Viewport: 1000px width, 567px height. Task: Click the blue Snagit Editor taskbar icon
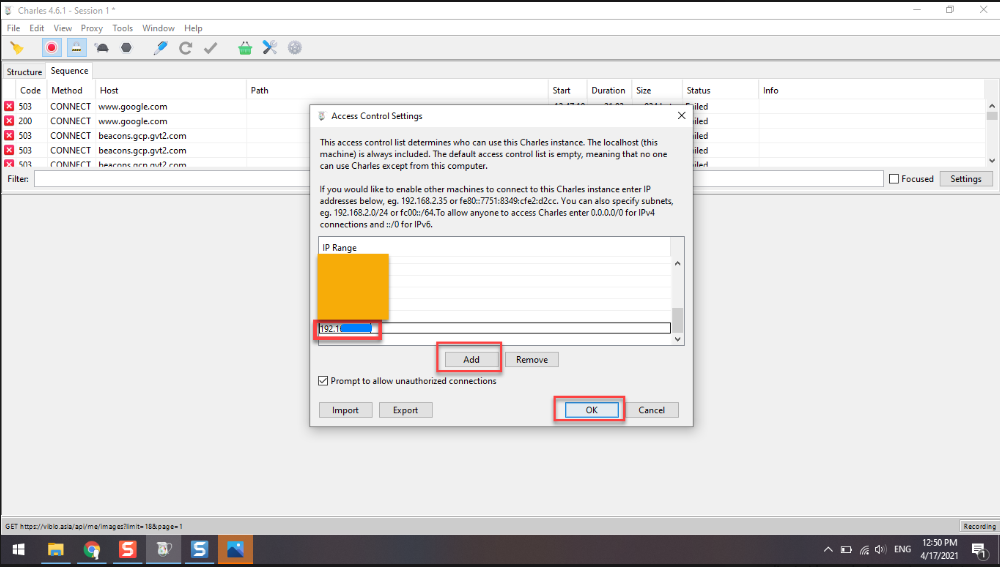click(x=200, y=550)
